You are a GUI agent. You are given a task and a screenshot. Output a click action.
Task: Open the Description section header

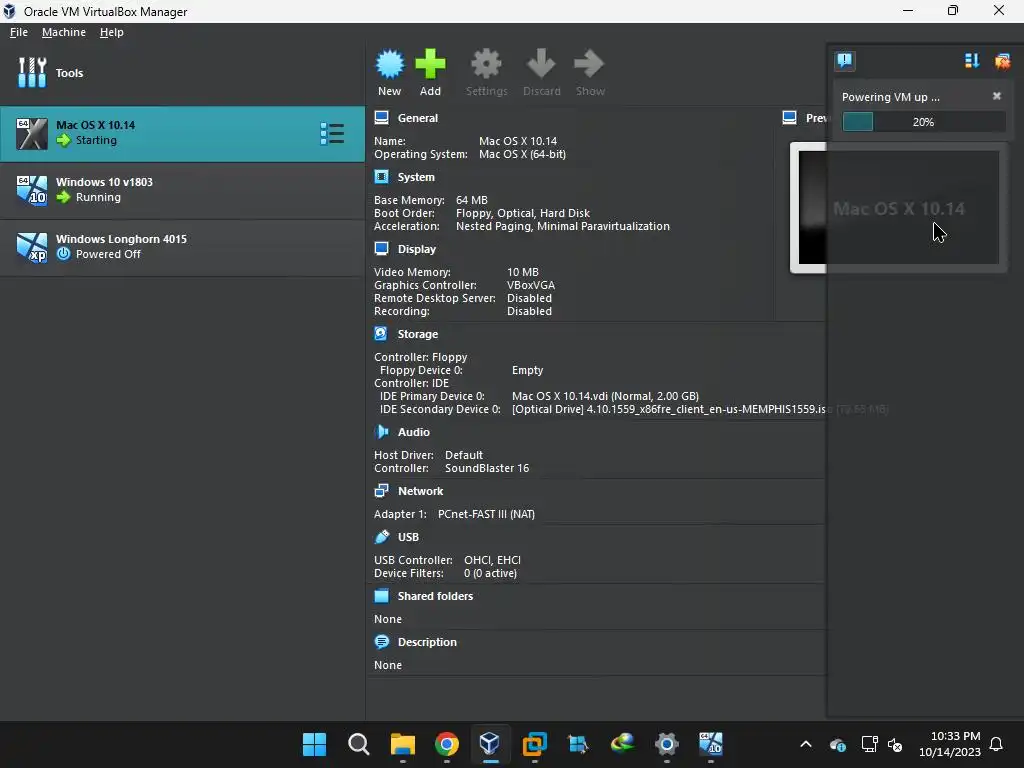click(427, 642)
